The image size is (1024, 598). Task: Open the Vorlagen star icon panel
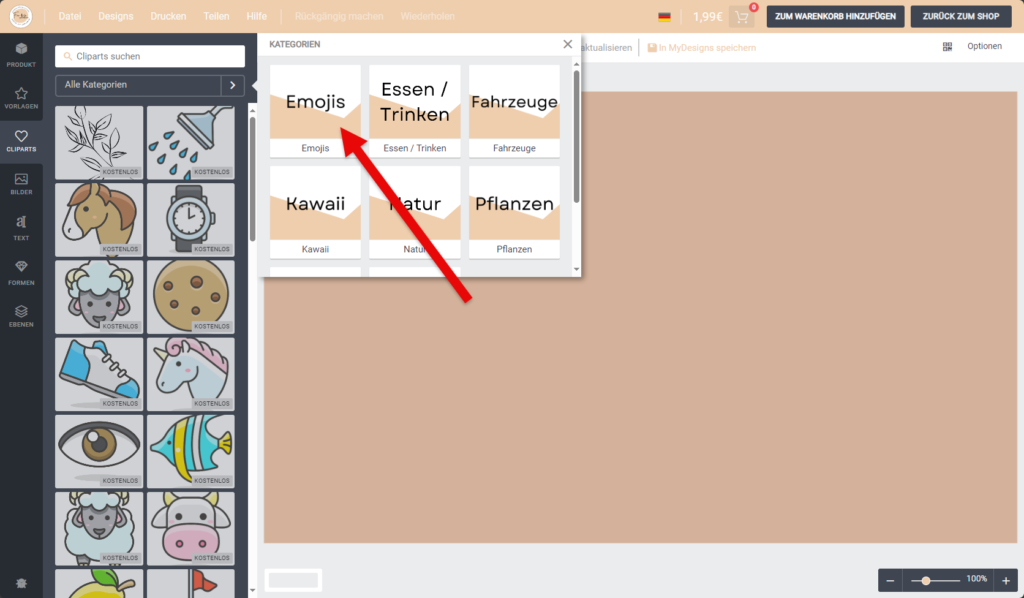21,97
